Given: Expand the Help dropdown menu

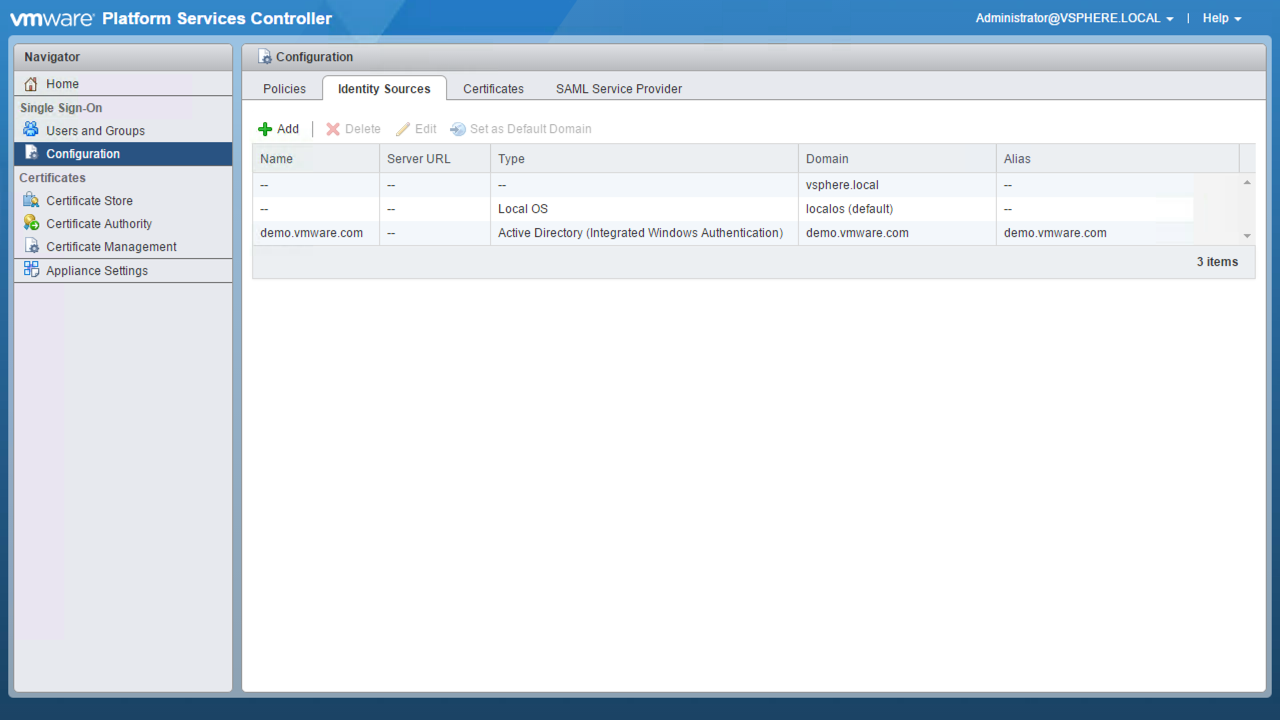Looking at the screenshot, I should click(1221, 18).
